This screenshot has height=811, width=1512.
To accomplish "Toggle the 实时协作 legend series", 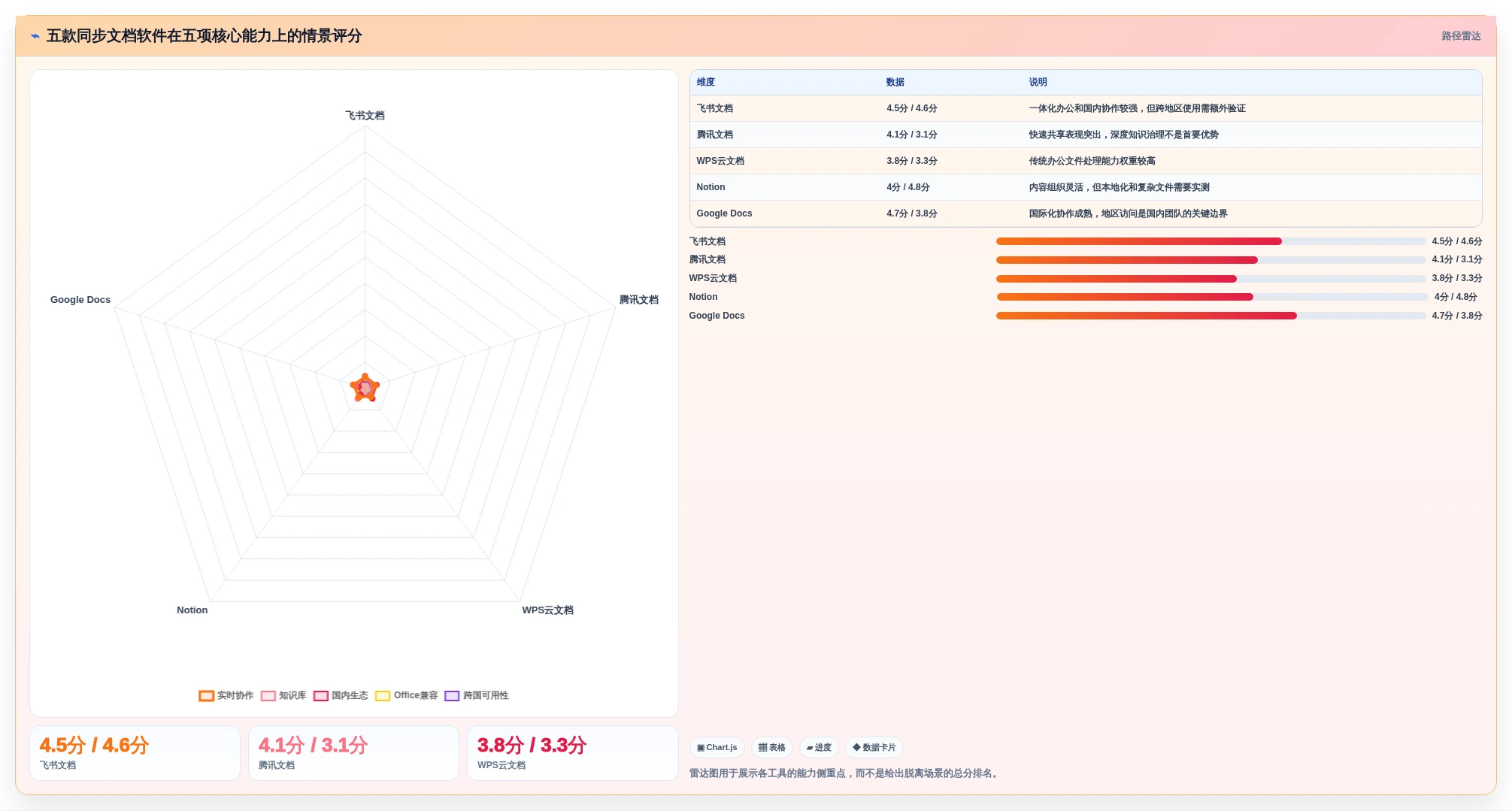I will pos(226,695).
